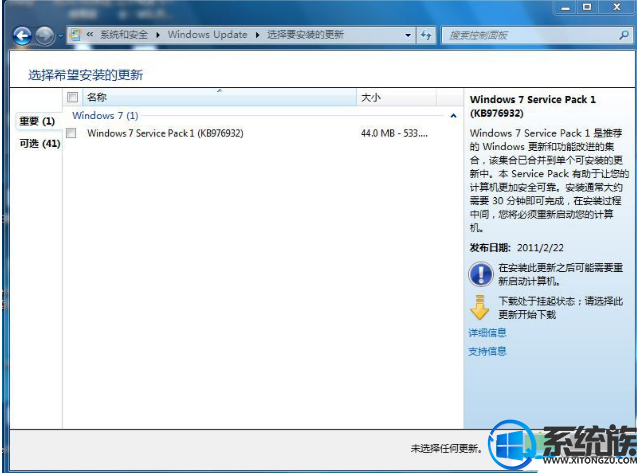Open the 支持信息 link
This screenshot has width=637, height=473.
click(487, 351)
